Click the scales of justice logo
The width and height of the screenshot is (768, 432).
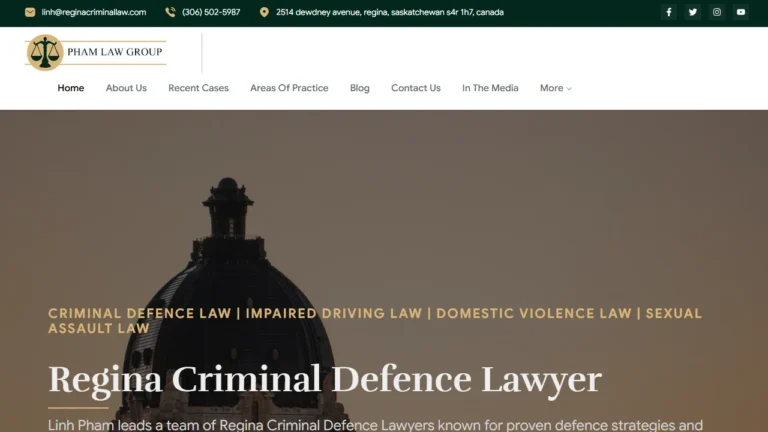(45, 52)
